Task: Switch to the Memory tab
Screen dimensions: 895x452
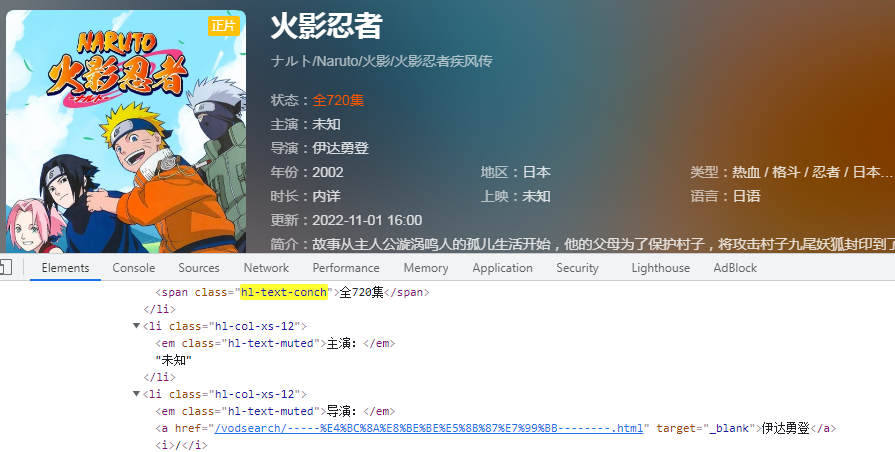Action: pos(426,268)
